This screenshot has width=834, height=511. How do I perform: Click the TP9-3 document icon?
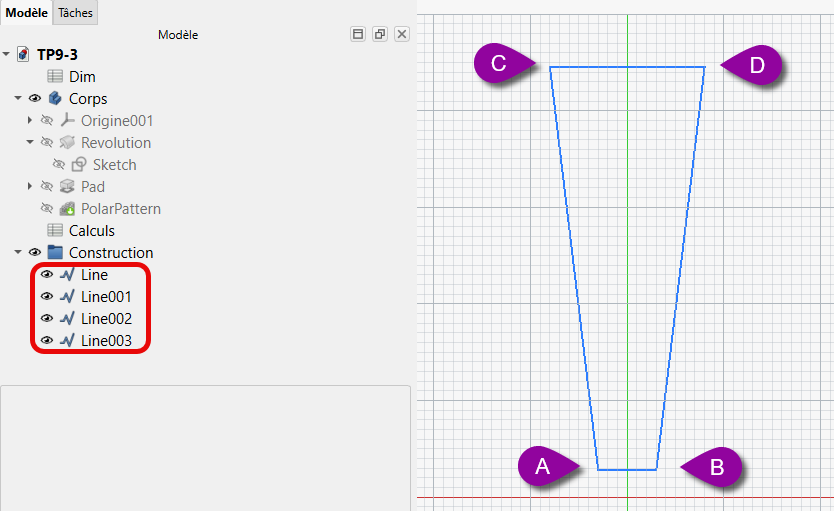pos(23,55)
